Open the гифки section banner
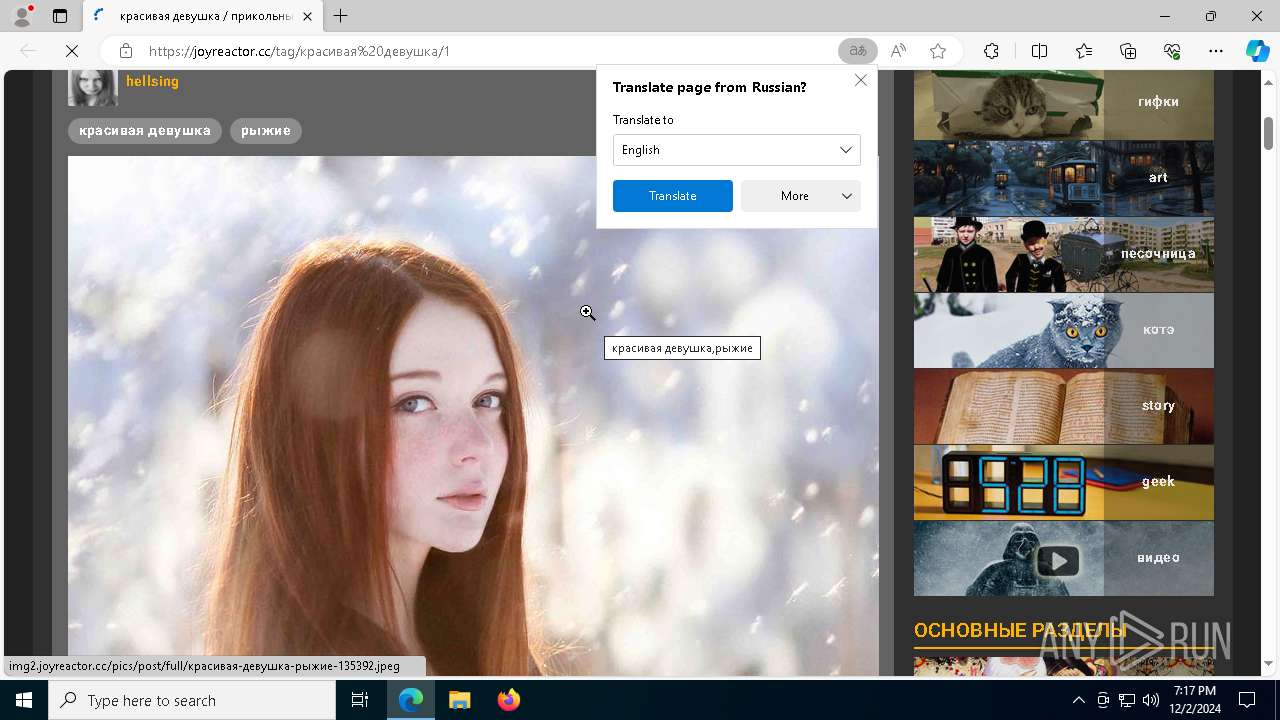 click(1064, 104)
